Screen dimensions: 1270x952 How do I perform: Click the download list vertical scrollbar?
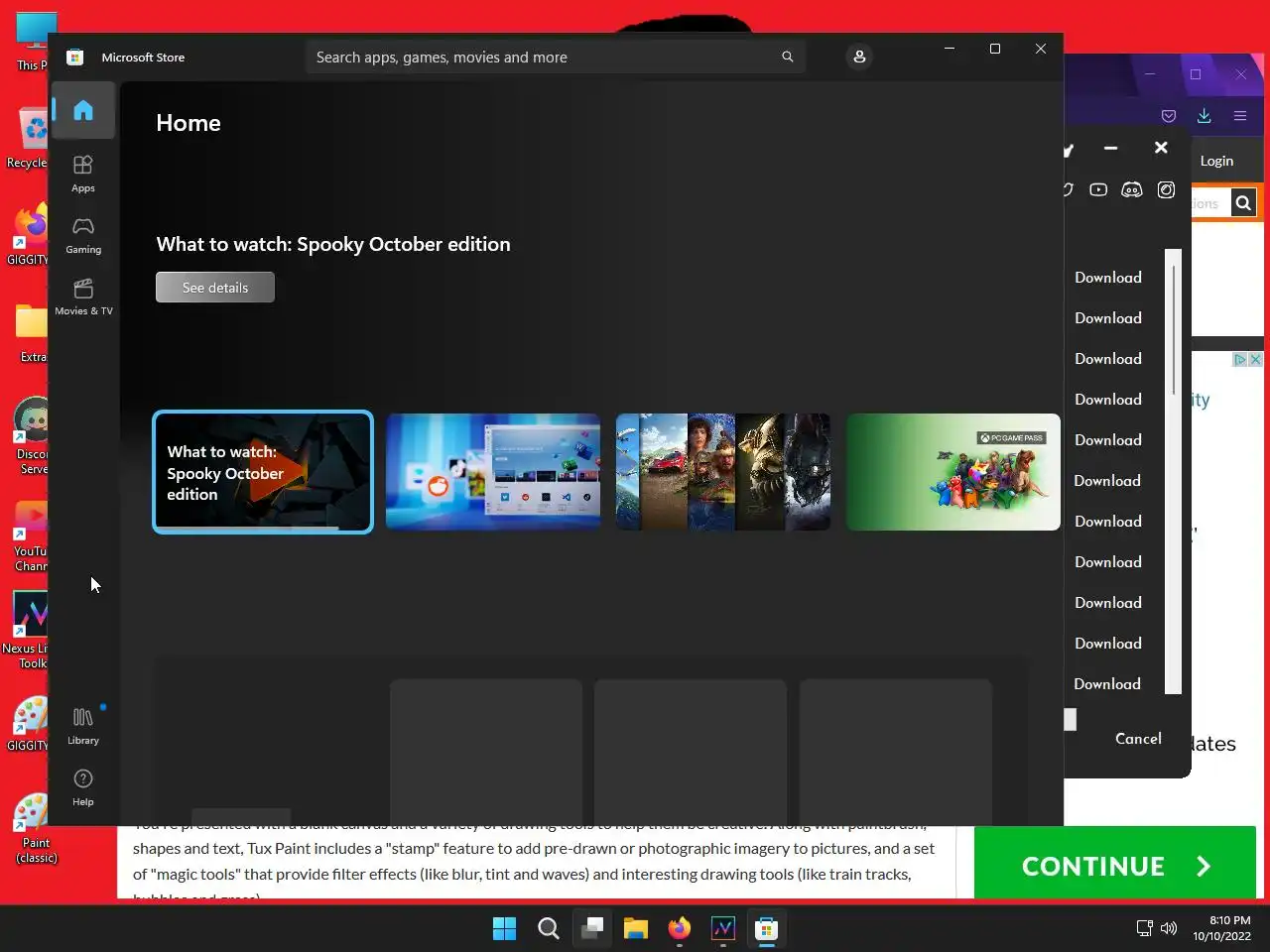(x=1173, y=471)
